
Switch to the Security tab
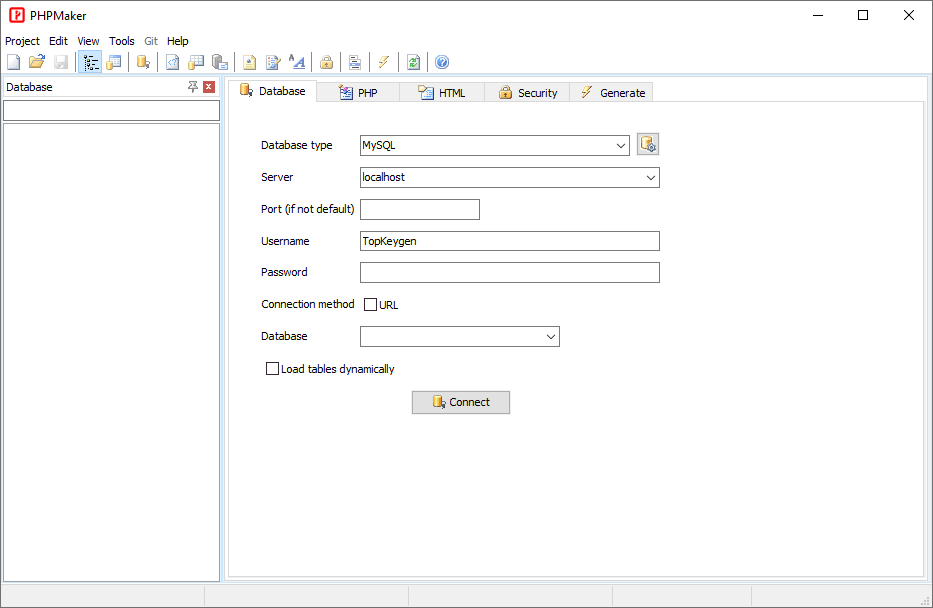(527, 93)
